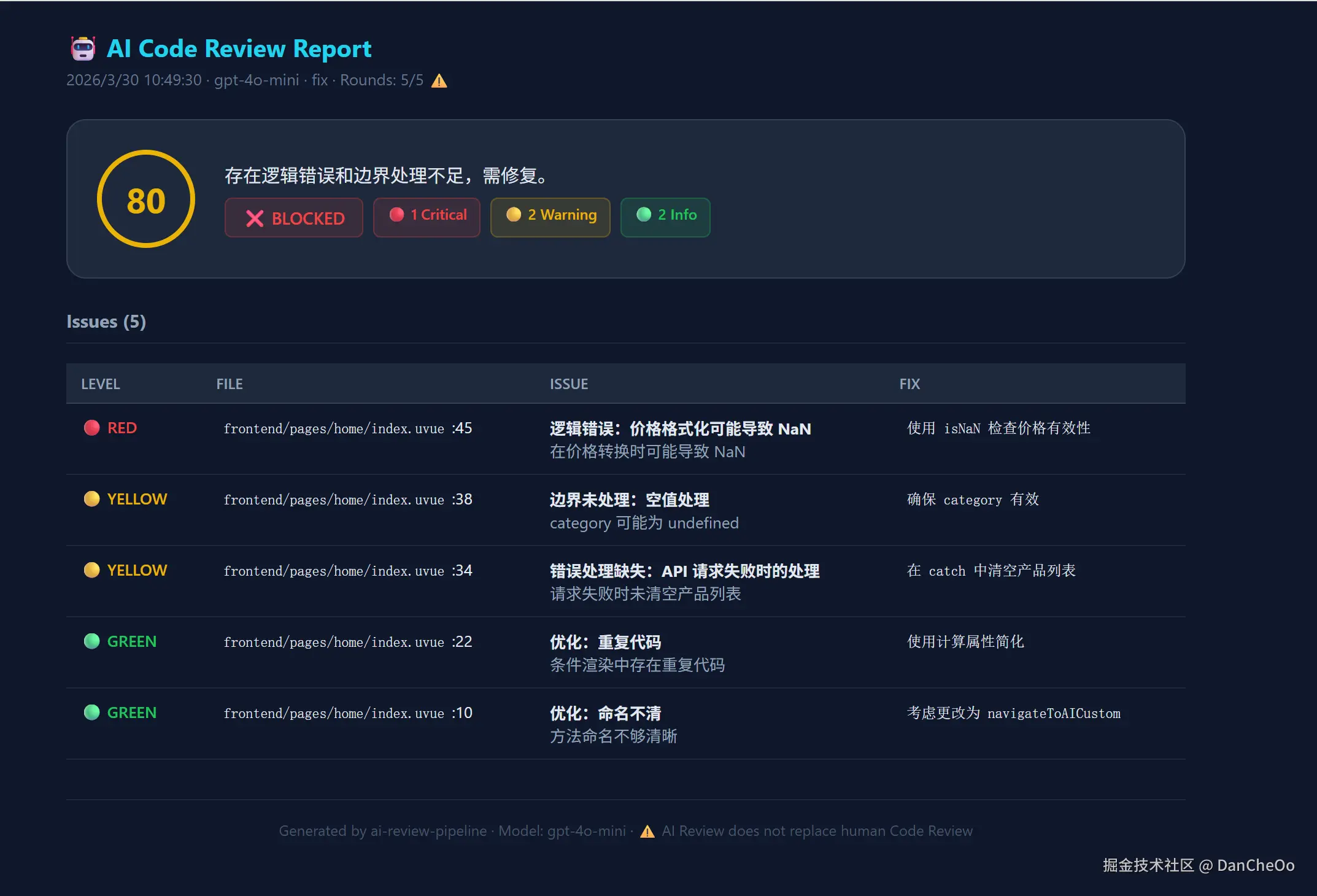Click the yellow dot on the line 38 row
The height and width of the screenshot is (896, 1317).
[x=92, y=499]
